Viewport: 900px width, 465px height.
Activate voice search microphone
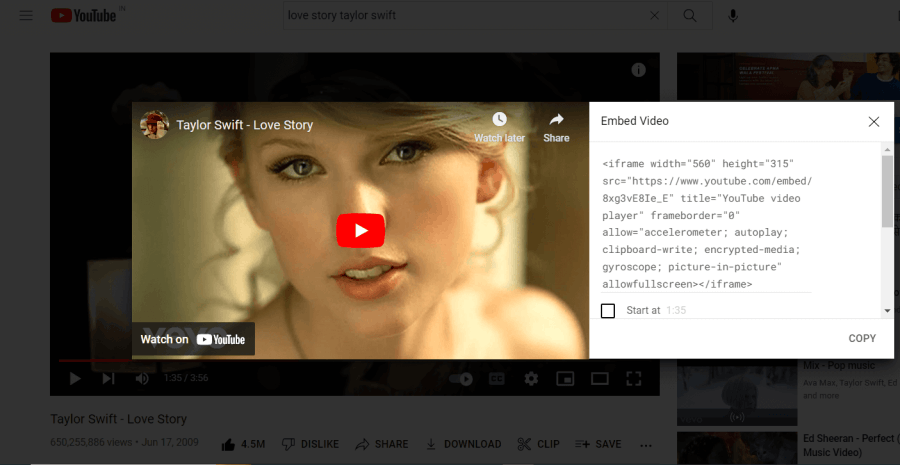click(x=733, y=16)
